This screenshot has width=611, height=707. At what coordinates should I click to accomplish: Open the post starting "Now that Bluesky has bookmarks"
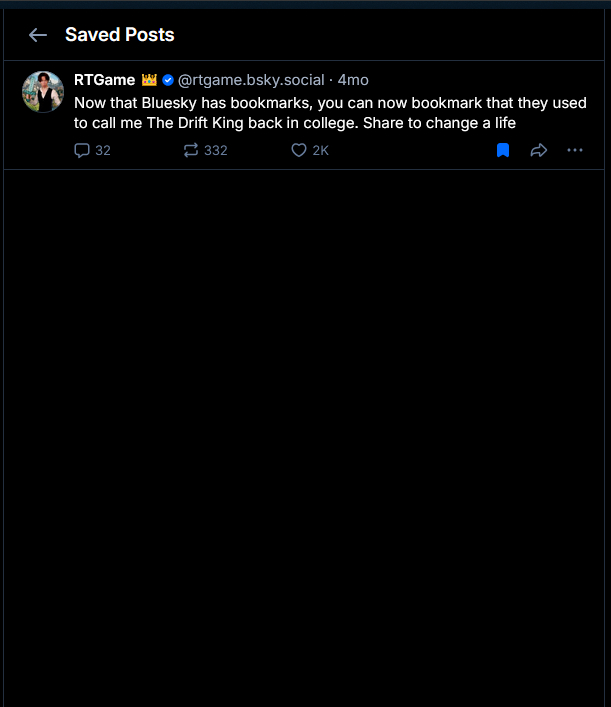[330, 103]
